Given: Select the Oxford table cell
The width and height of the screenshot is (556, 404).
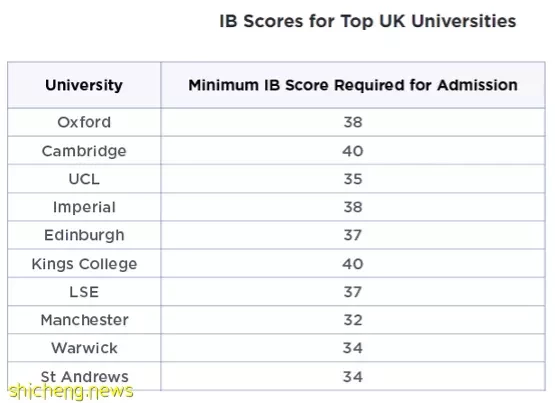Looking at the screenshot, I should coord(84,122).
